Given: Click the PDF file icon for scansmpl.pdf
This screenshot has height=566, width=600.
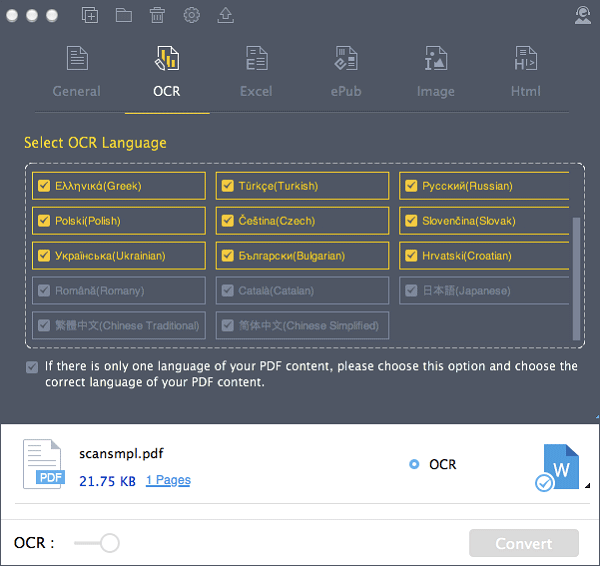Looking at the screenshot, I should tap(44, 464).
